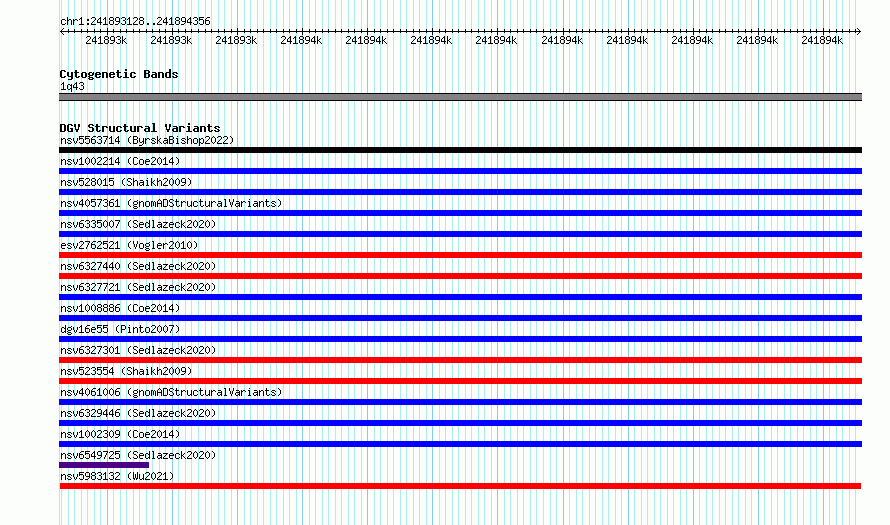Image resolution: width=890 pixels, height=525 pixels.
Task: Open the nsv6327721 (Sedlazeck2020) label
Action: click(x=138, y=287)
